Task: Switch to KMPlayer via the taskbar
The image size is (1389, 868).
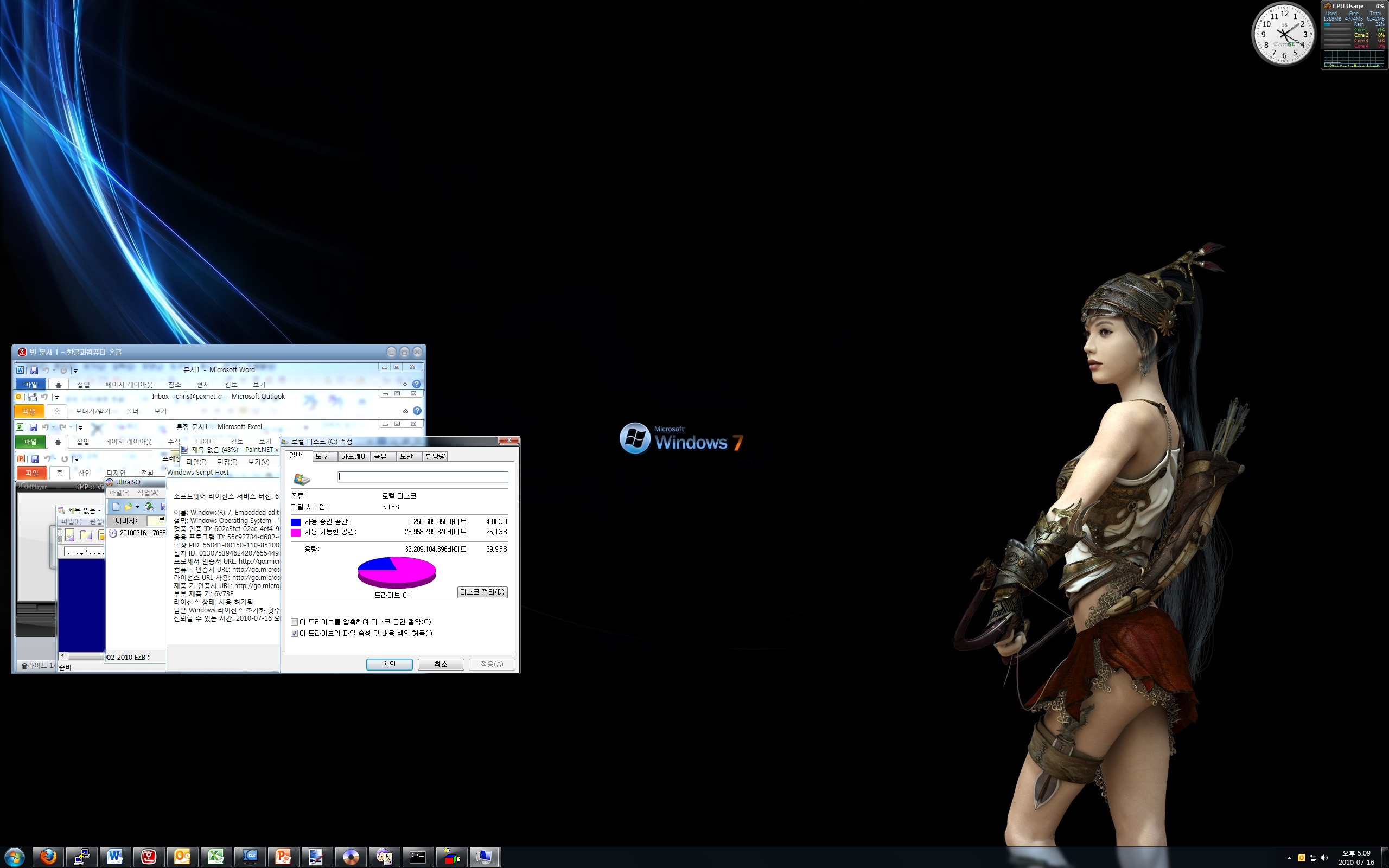Action: (250, 857)
